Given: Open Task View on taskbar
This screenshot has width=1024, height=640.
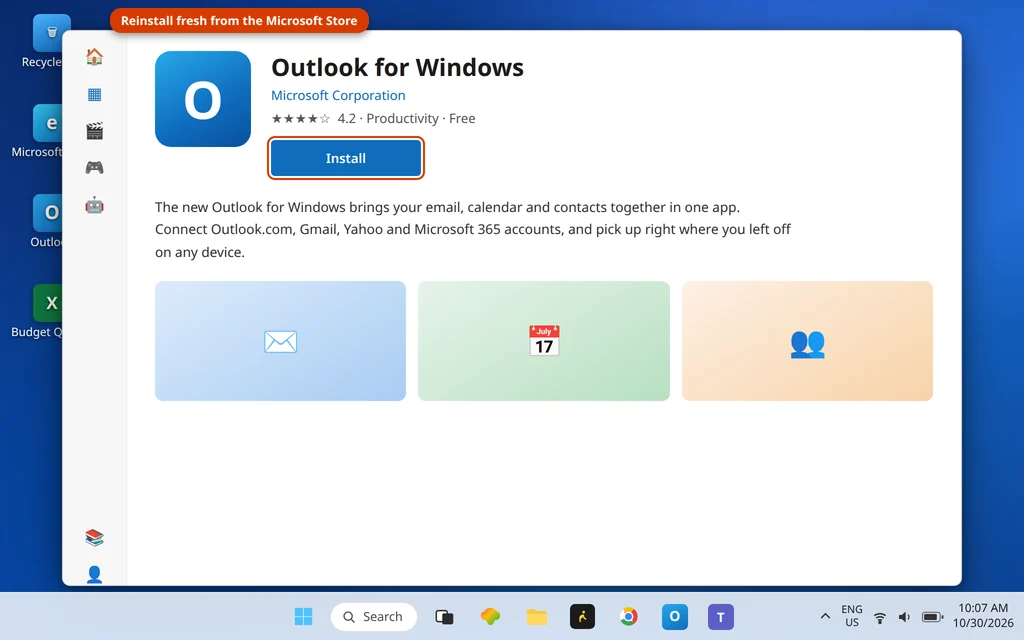Looking at the screenshot, I should tap(444, 616).
